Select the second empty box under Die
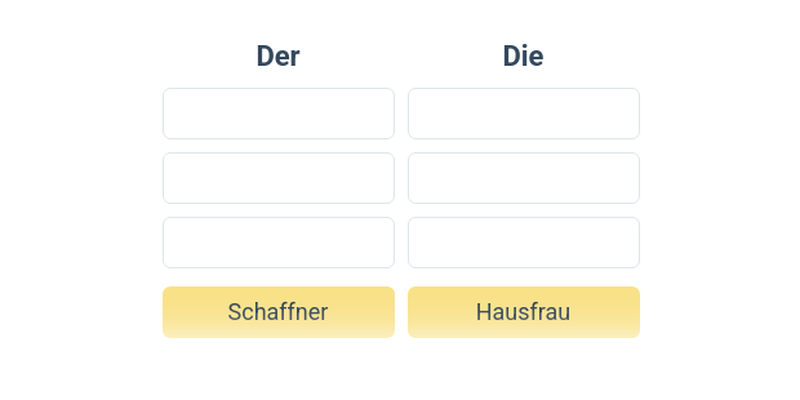This screenshot has height=400, width=800. (x=523, y=178)
